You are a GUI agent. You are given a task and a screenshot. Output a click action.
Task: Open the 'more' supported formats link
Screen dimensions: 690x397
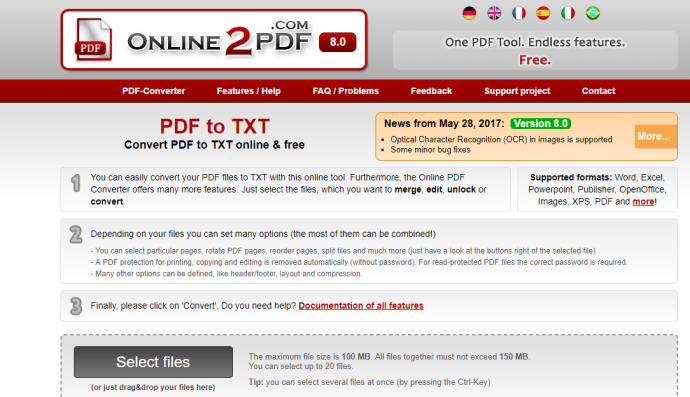pos(643,202)
